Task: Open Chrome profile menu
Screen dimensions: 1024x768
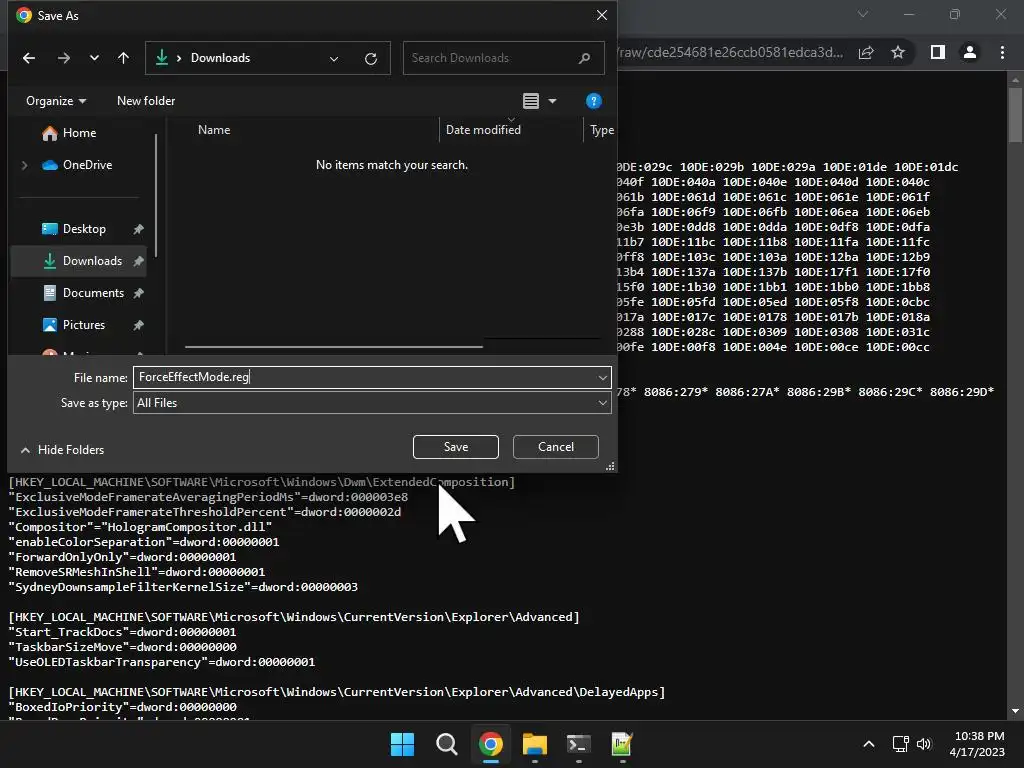Action: tap(970, 52)
